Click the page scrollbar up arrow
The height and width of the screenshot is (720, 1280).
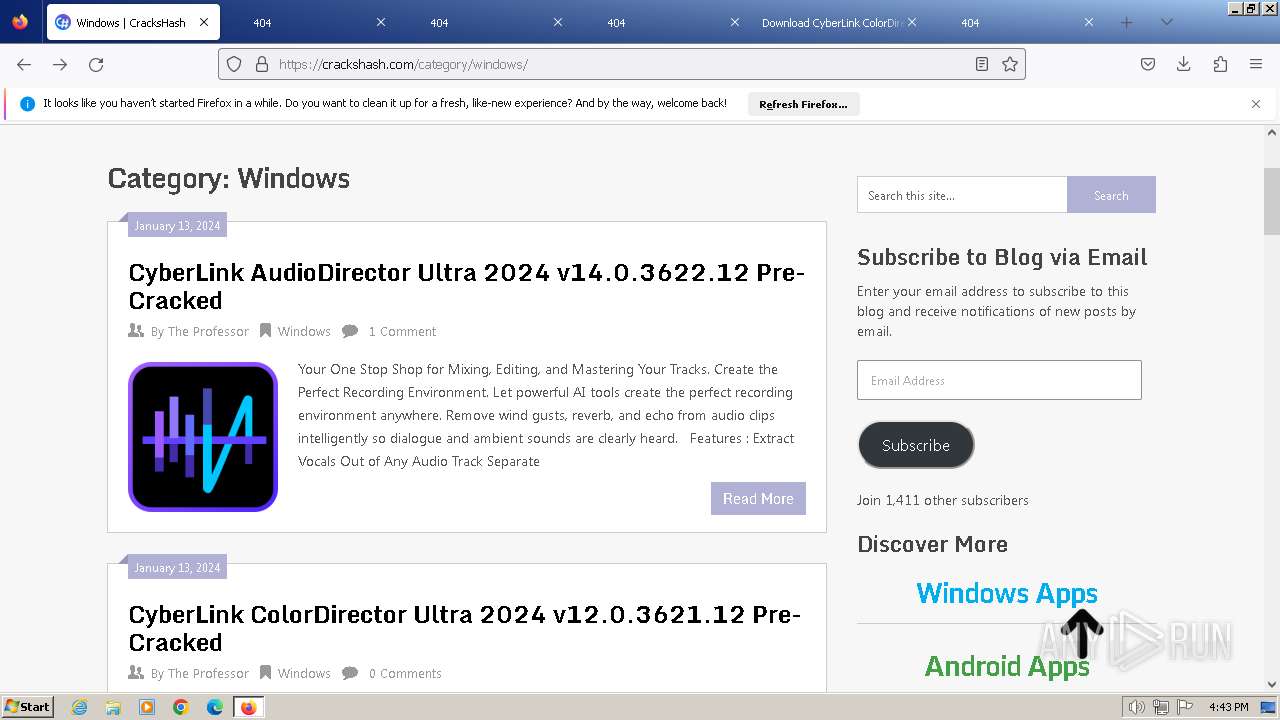(1272, 132)
